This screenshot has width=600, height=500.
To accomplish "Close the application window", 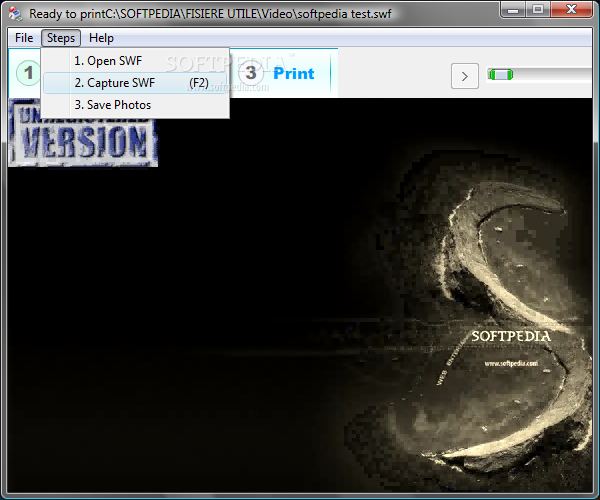I will pyautogui.click(x=572, y=10).
